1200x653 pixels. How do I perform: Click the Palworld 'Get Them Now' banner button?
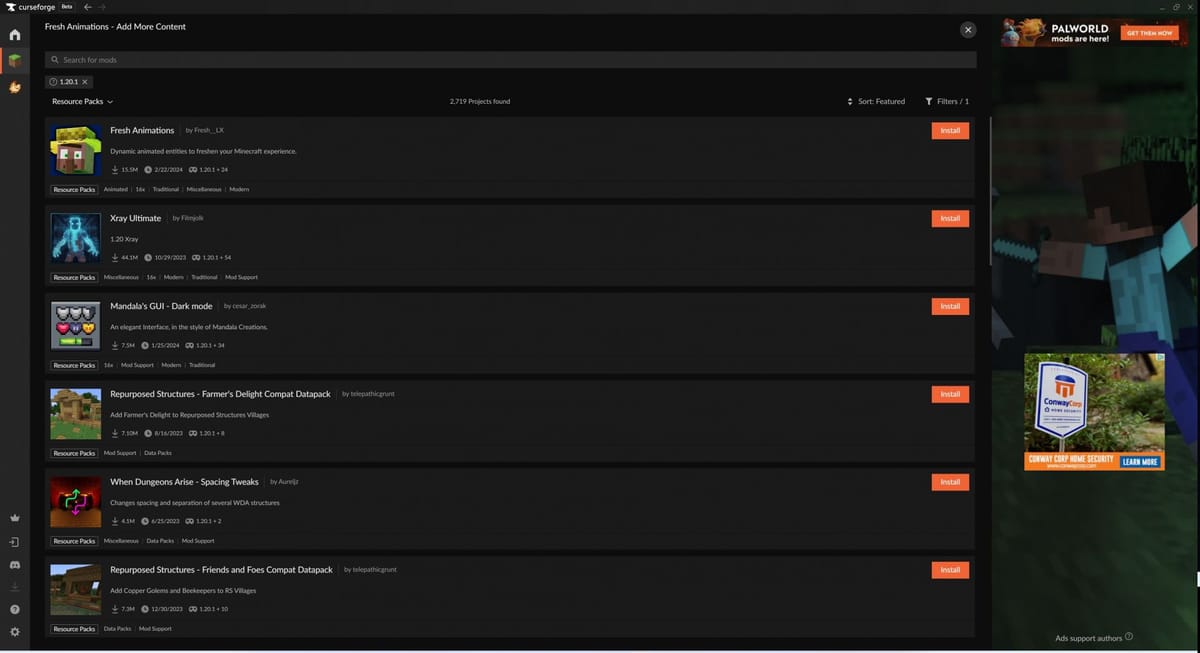click(1149, 33)
